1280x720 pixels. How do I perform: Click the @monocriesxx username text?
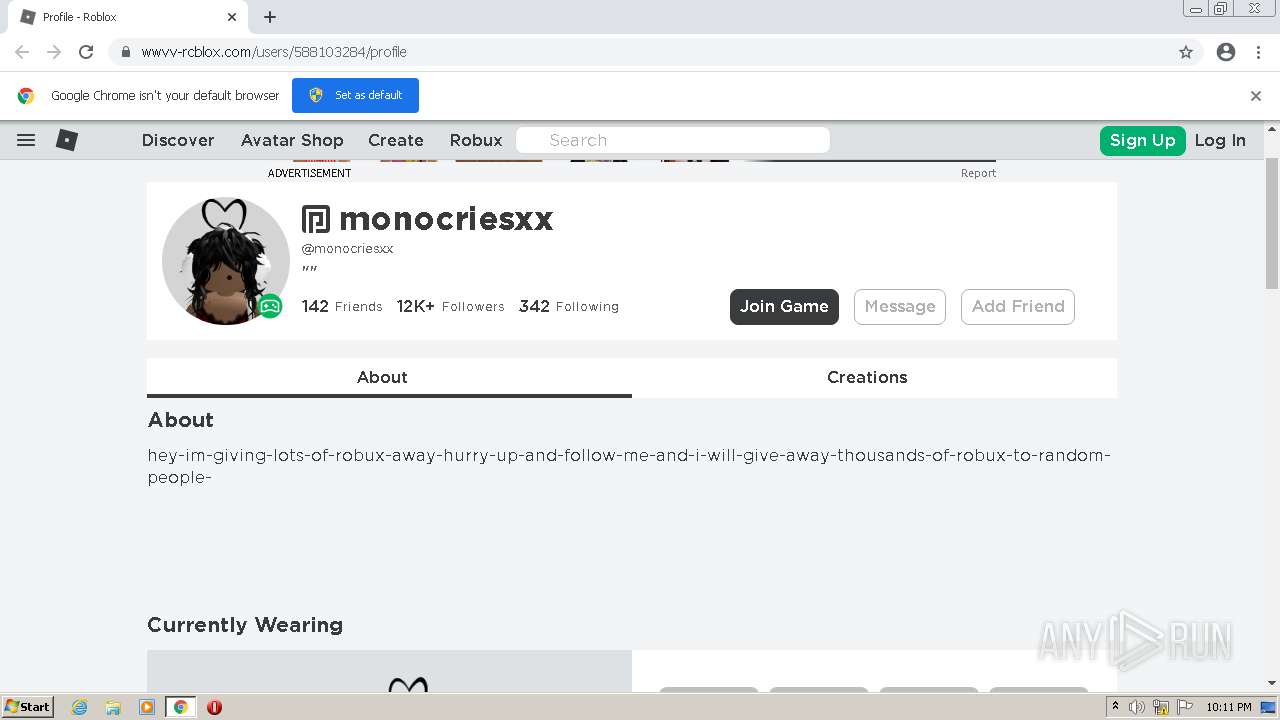coord(347,249)
